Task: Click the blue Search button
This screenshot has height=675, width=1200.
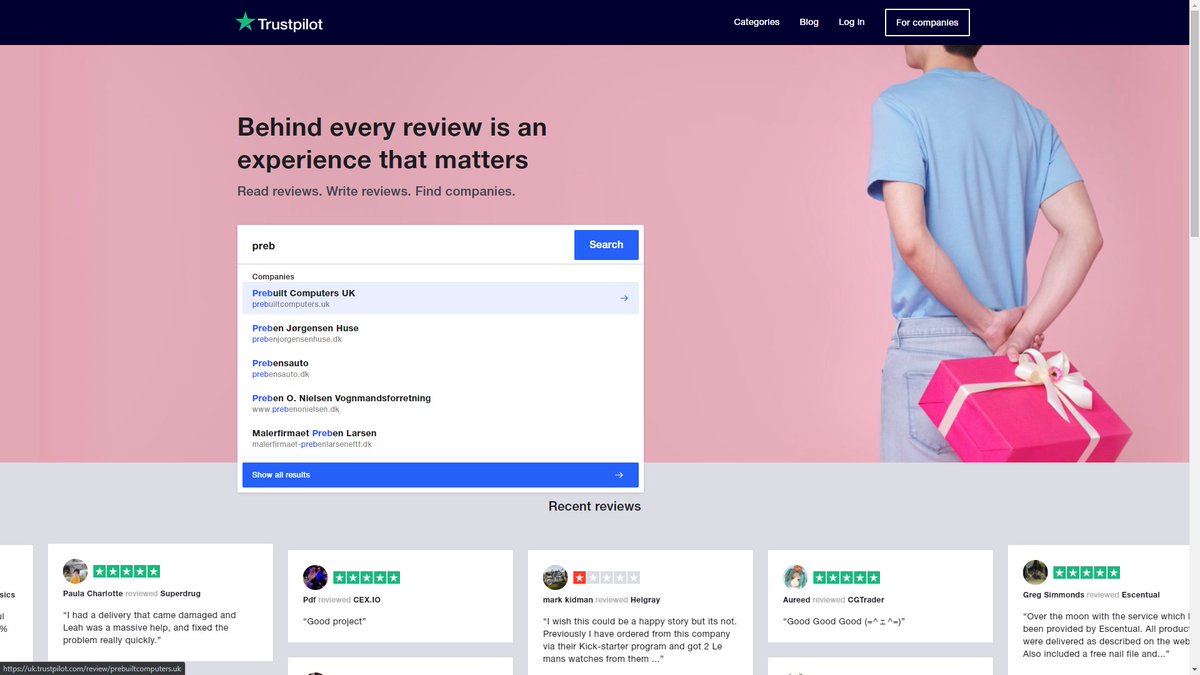Action: tap(606, 245)
